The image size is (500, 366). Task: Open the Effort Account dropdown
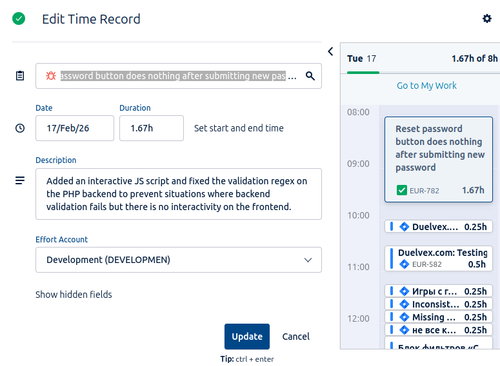tap(179, 260)
